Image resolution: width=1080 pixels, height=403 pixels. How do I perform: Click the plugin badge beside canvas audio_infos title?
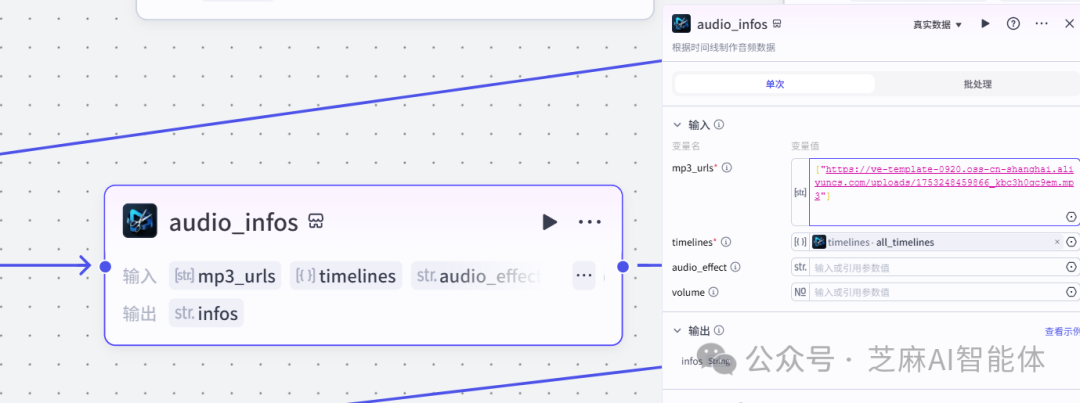pyautogui.click(x=317, y=222)
